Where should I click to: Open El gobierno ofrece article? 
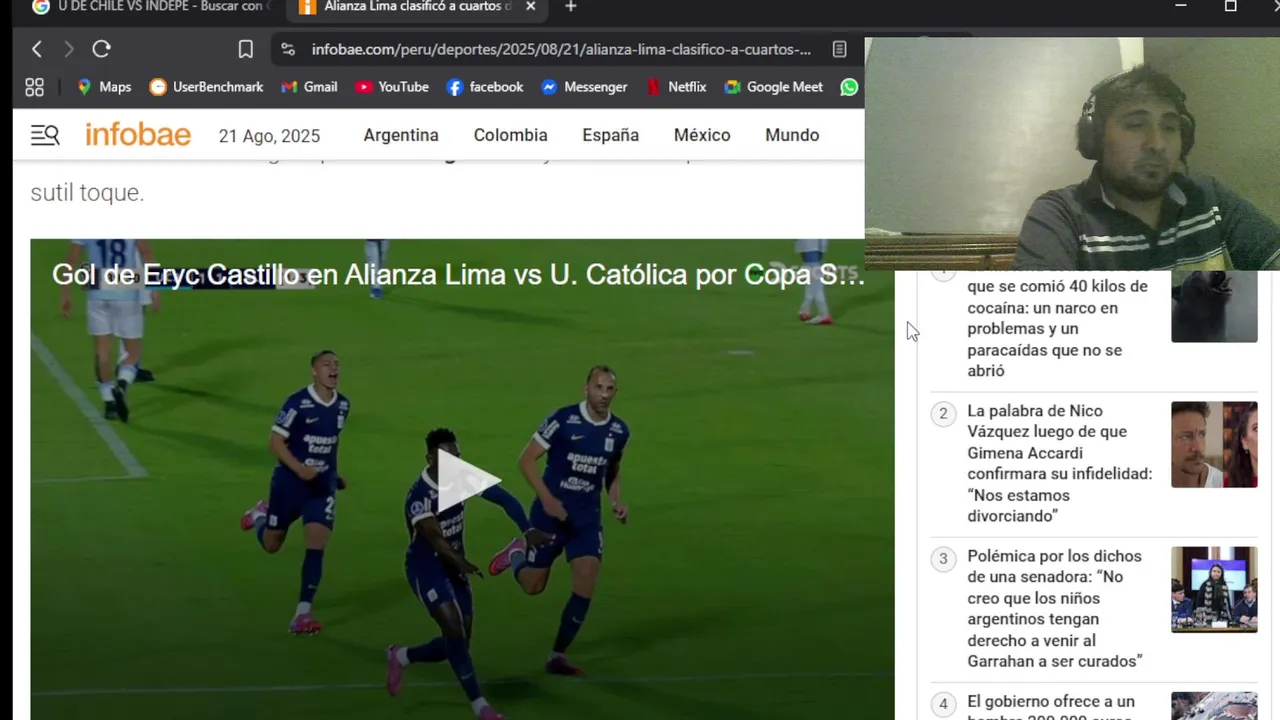[x=1051, y=705]
